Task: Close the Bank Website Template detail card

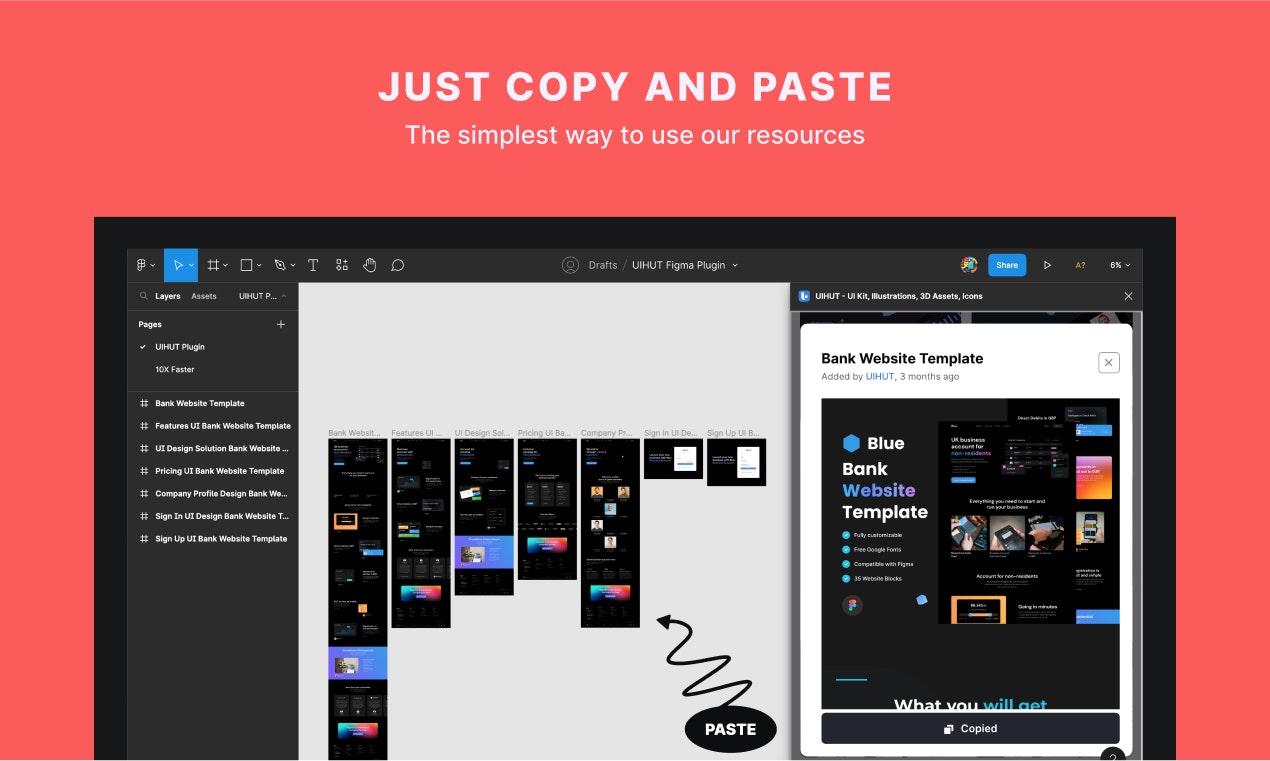Action: pyautogui.click(x=1108, y=363)
